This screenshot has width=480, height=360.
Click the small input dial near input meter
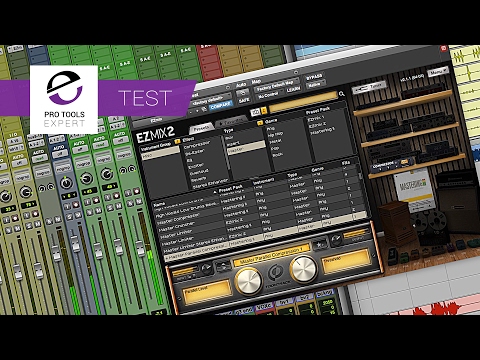point(206,268)
